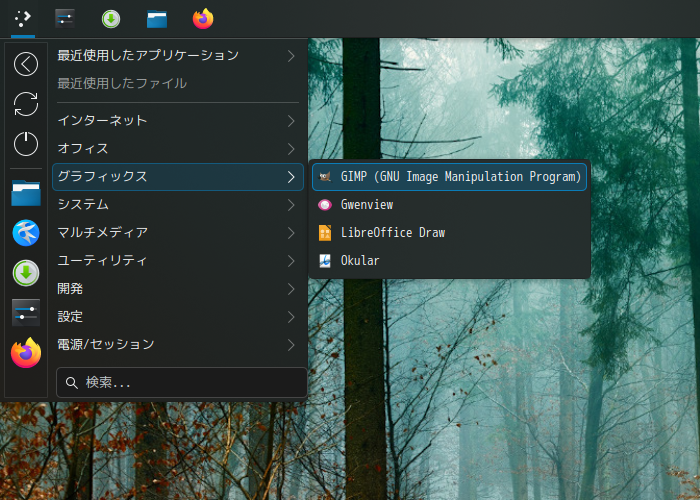Click the 開発 category label

click(70, 289)
